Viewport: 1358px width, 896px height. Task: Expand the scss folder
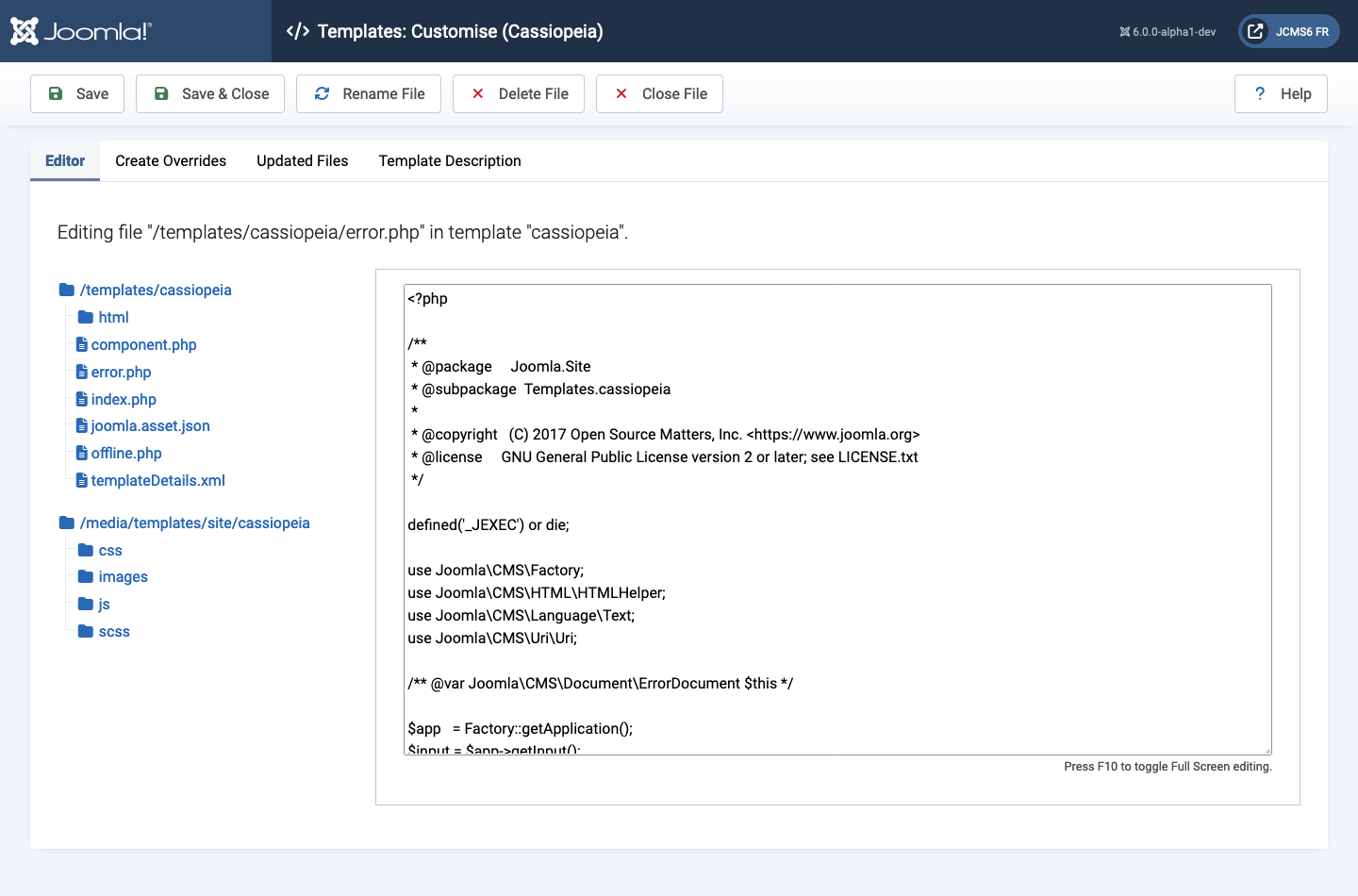point(104,631)
